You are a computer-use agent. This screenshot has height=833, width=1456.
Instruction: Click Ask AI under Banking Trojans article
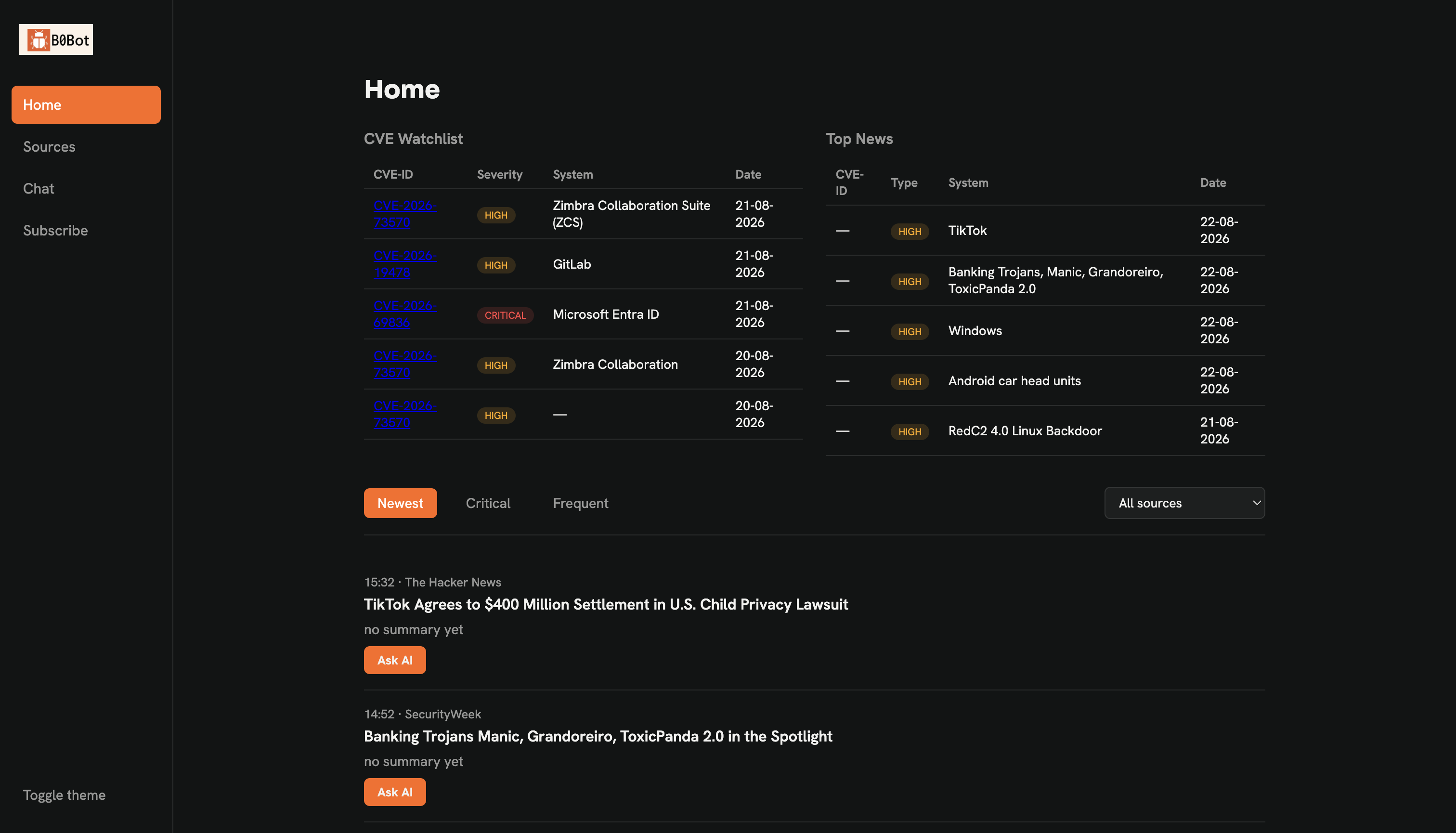395,792
